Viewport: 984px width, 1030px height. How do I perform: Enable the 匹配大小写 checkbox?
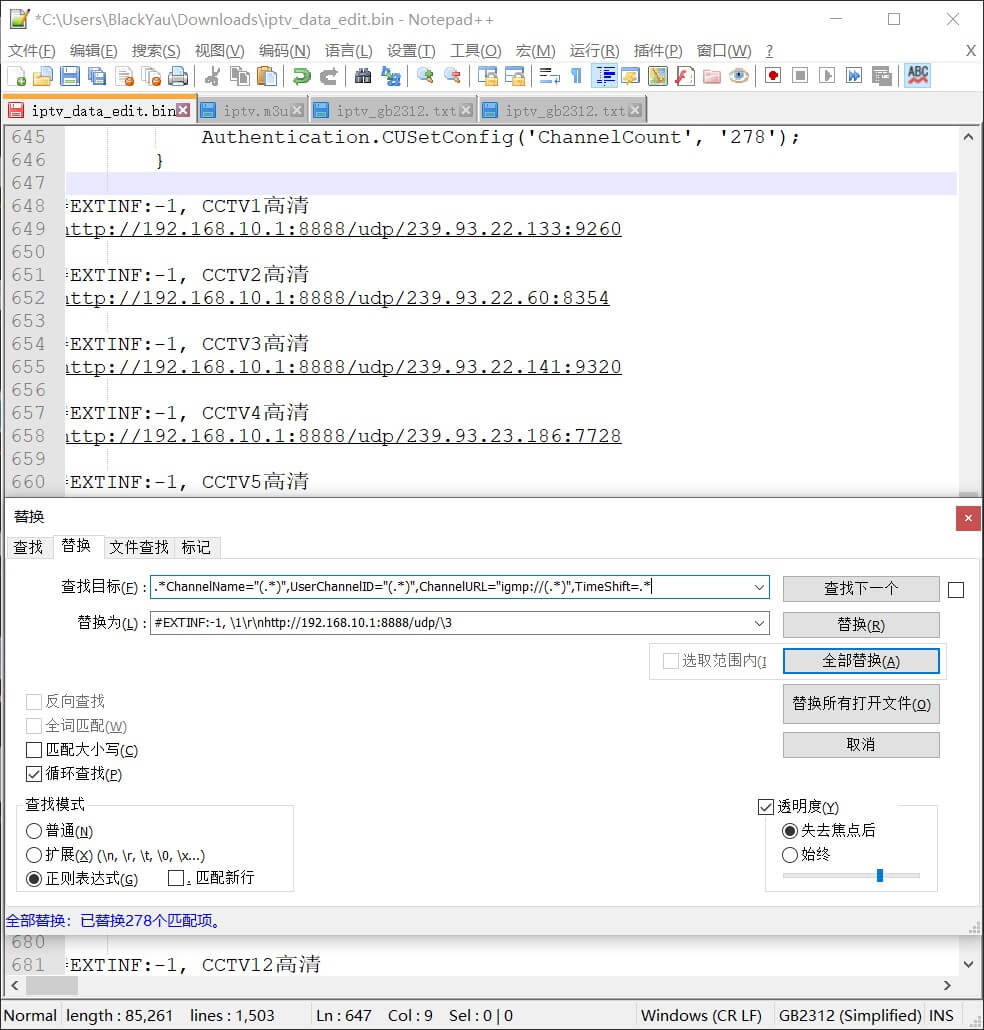pyautogui.click(x=34, y=749)
